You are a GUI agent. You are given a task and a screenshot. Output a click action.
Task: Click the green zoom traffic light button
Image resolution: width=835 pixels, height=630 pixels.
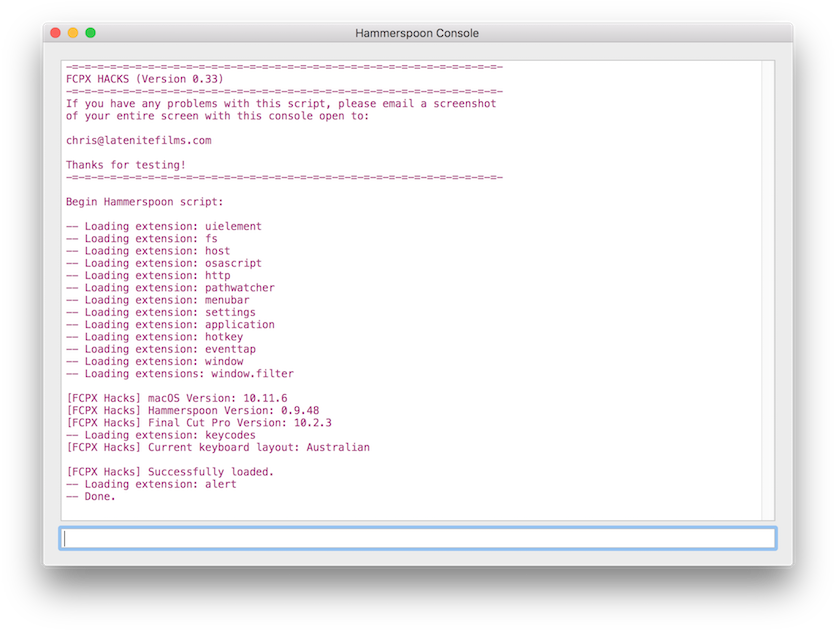pos(89,32)
